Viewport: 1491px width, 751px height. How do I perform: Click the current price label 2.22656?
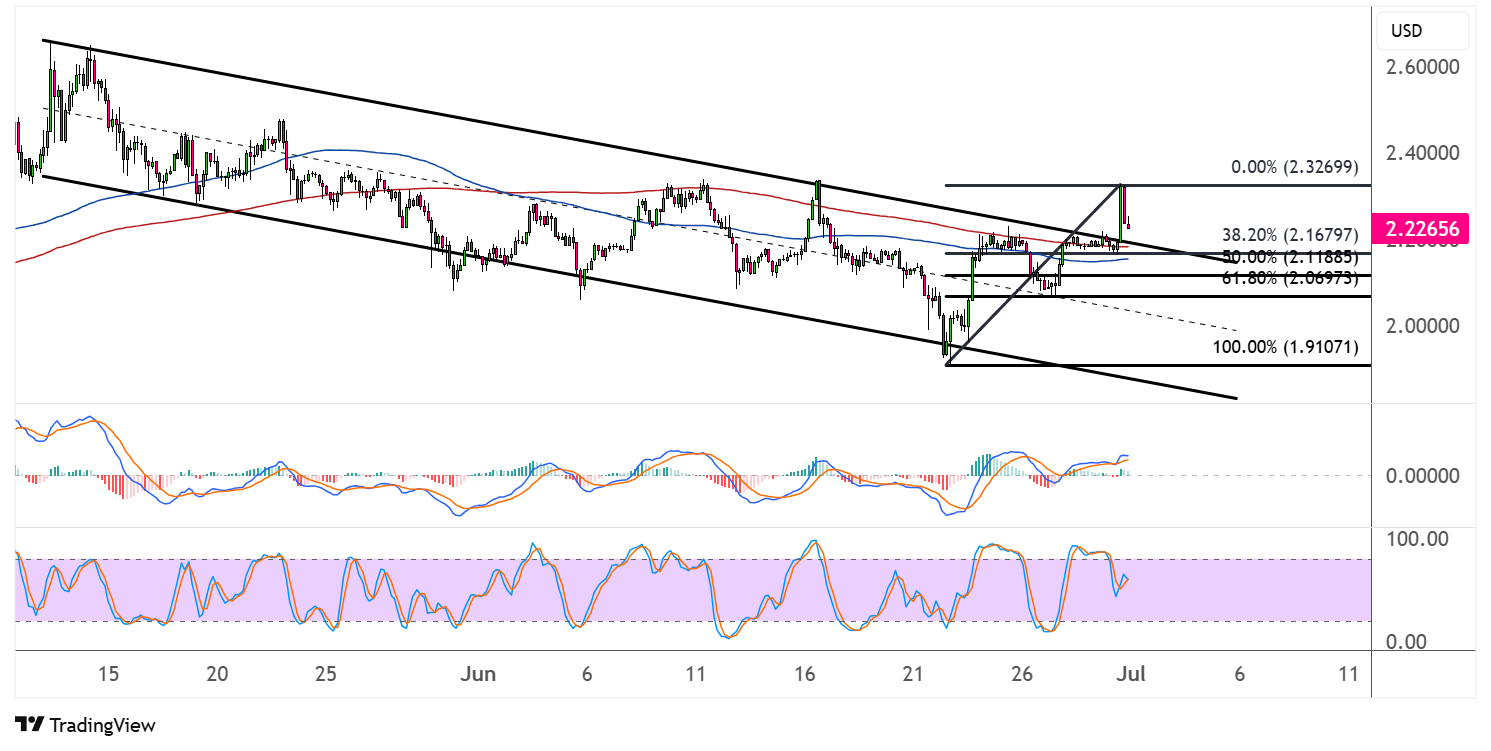[1422, 229]
